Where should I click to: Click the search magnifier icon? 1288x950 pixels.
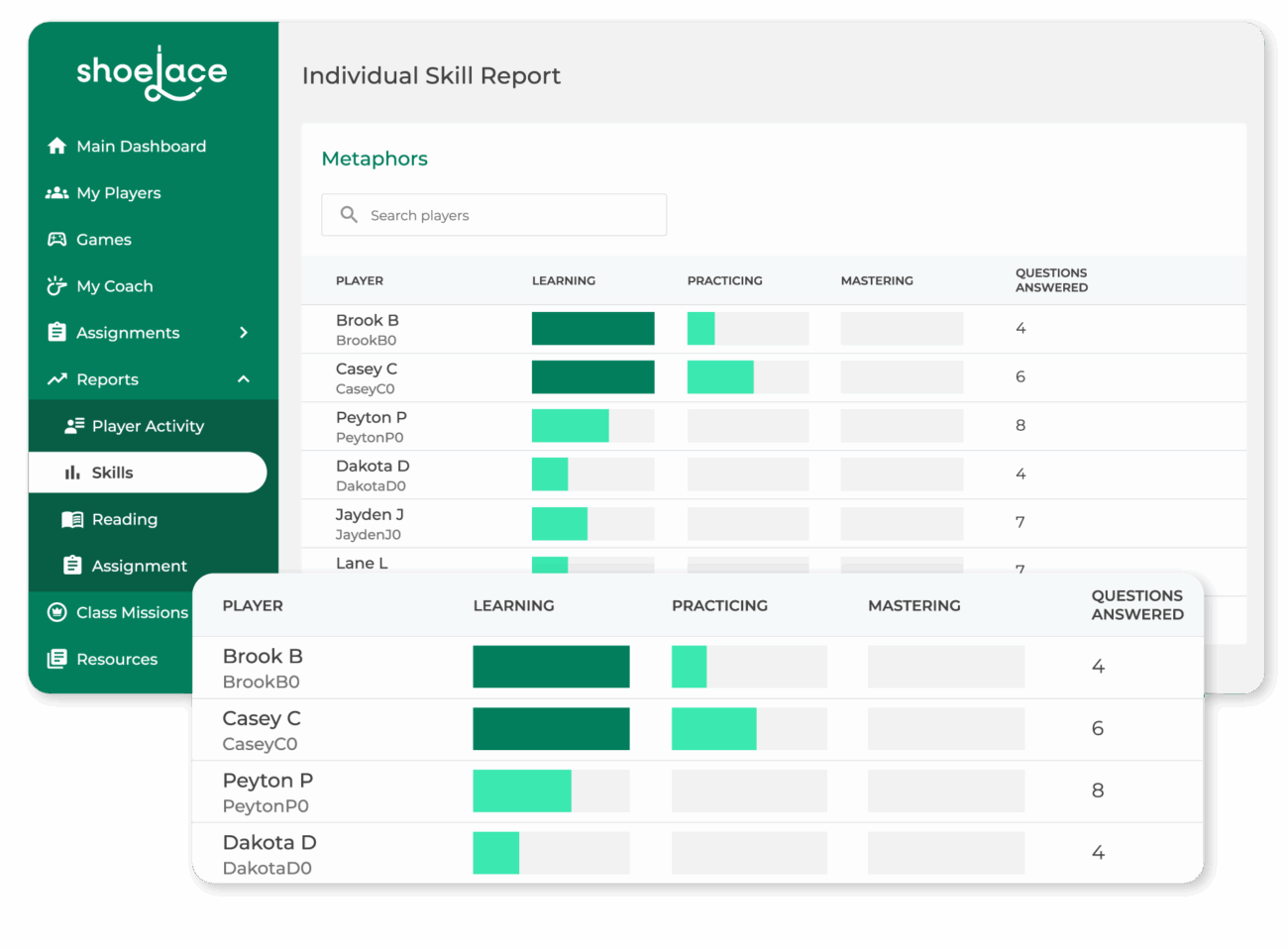(349, 215)
